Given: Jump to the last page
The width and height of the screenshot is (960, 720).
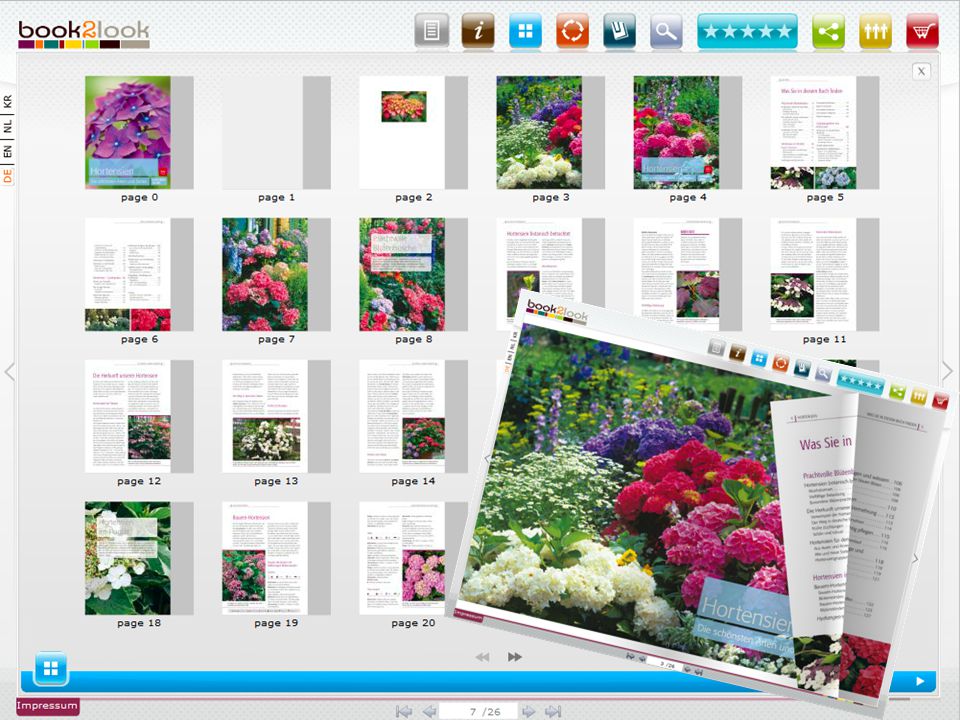Looking at the screenshot, I should 553,711.
